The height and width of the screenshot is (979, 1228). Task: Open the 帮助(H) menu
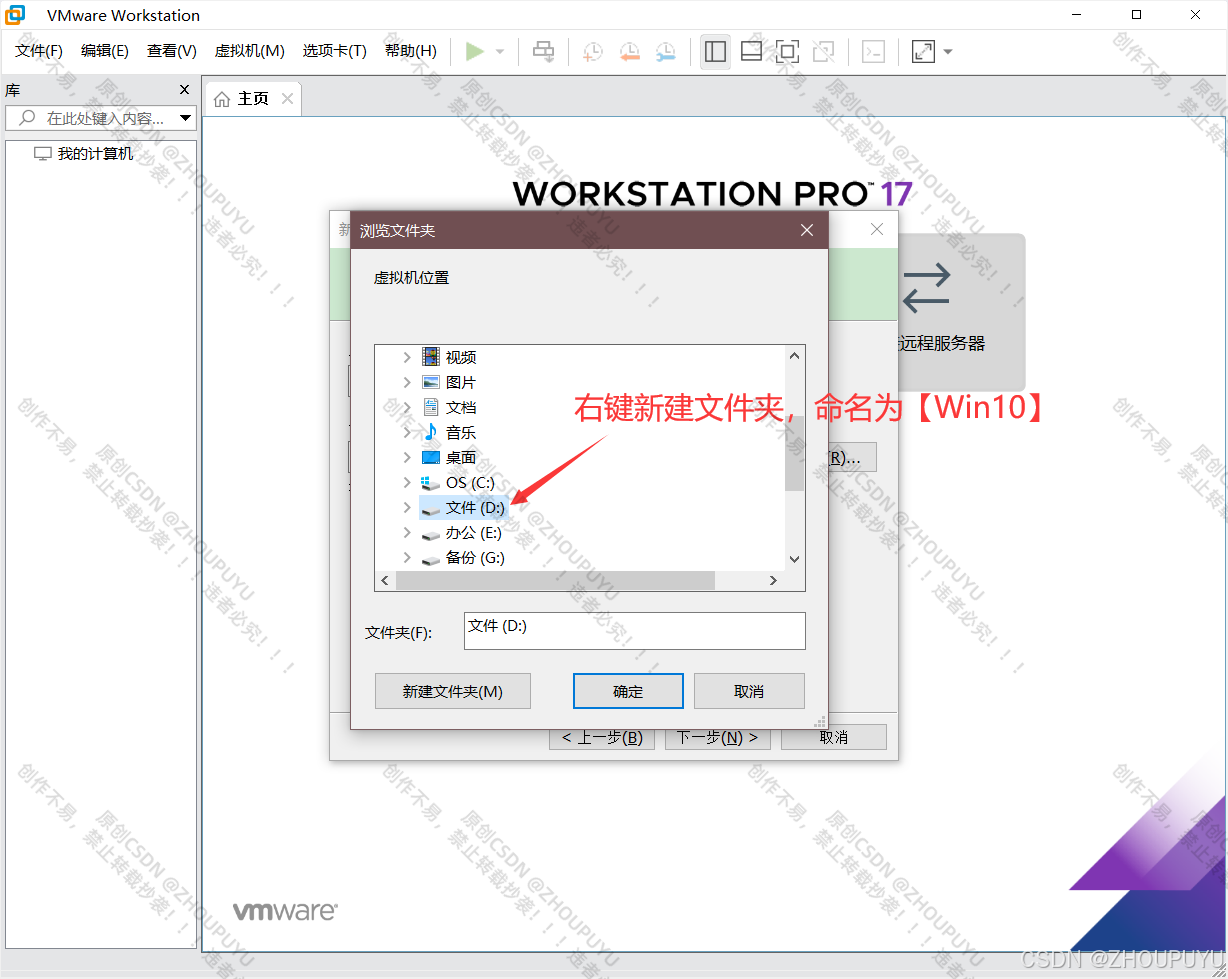coord(411,51)
